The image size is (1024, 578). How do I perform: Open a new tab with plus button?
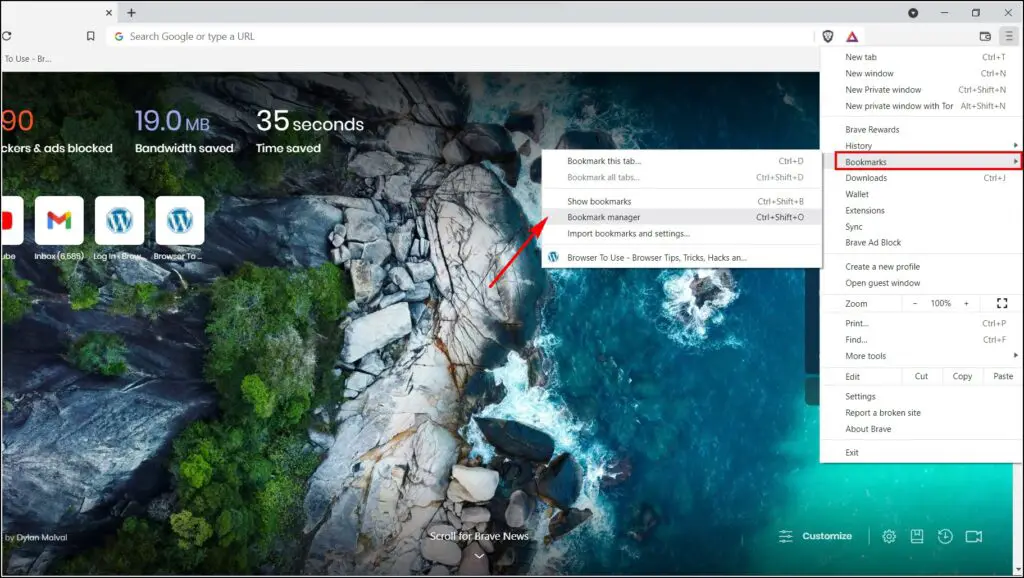click(131, 12)
